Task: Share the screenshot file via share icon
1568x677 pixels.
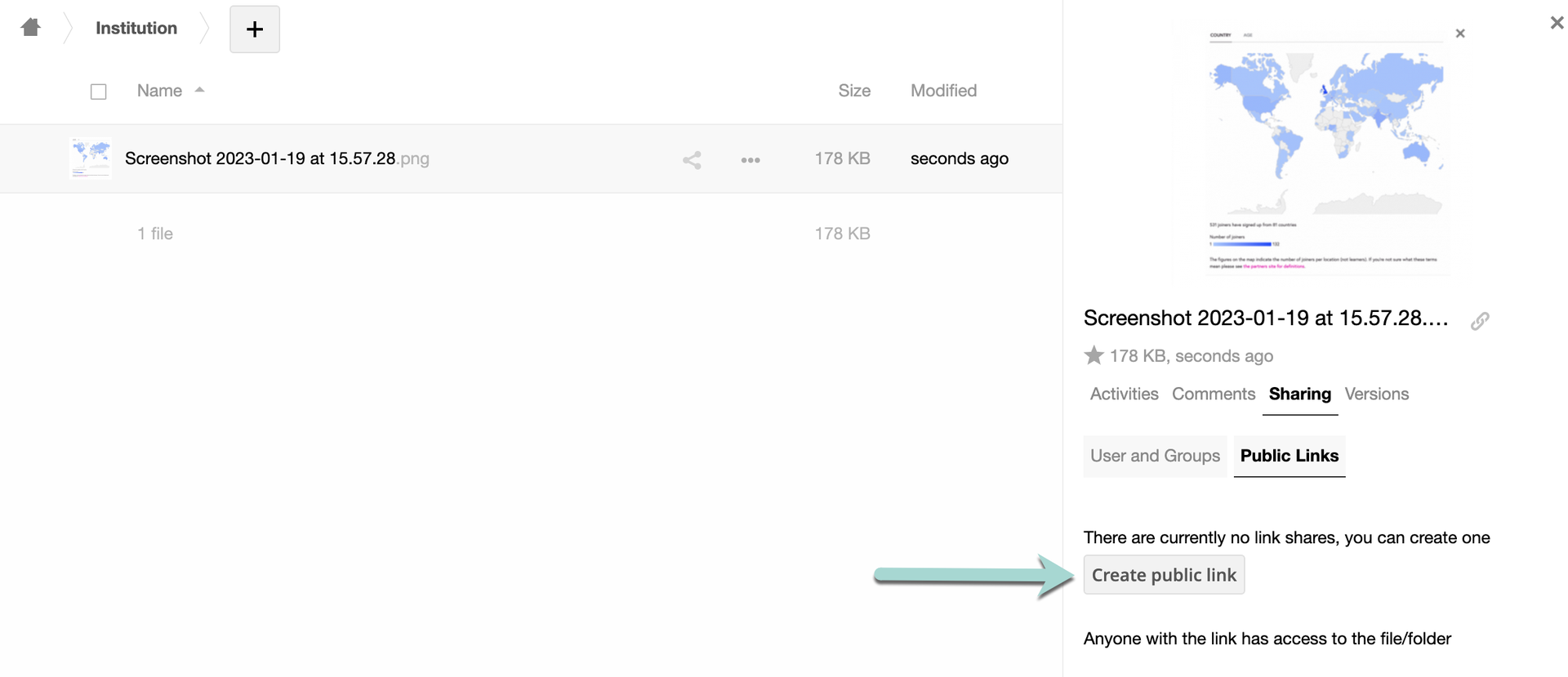Action: tap(692, 160)
